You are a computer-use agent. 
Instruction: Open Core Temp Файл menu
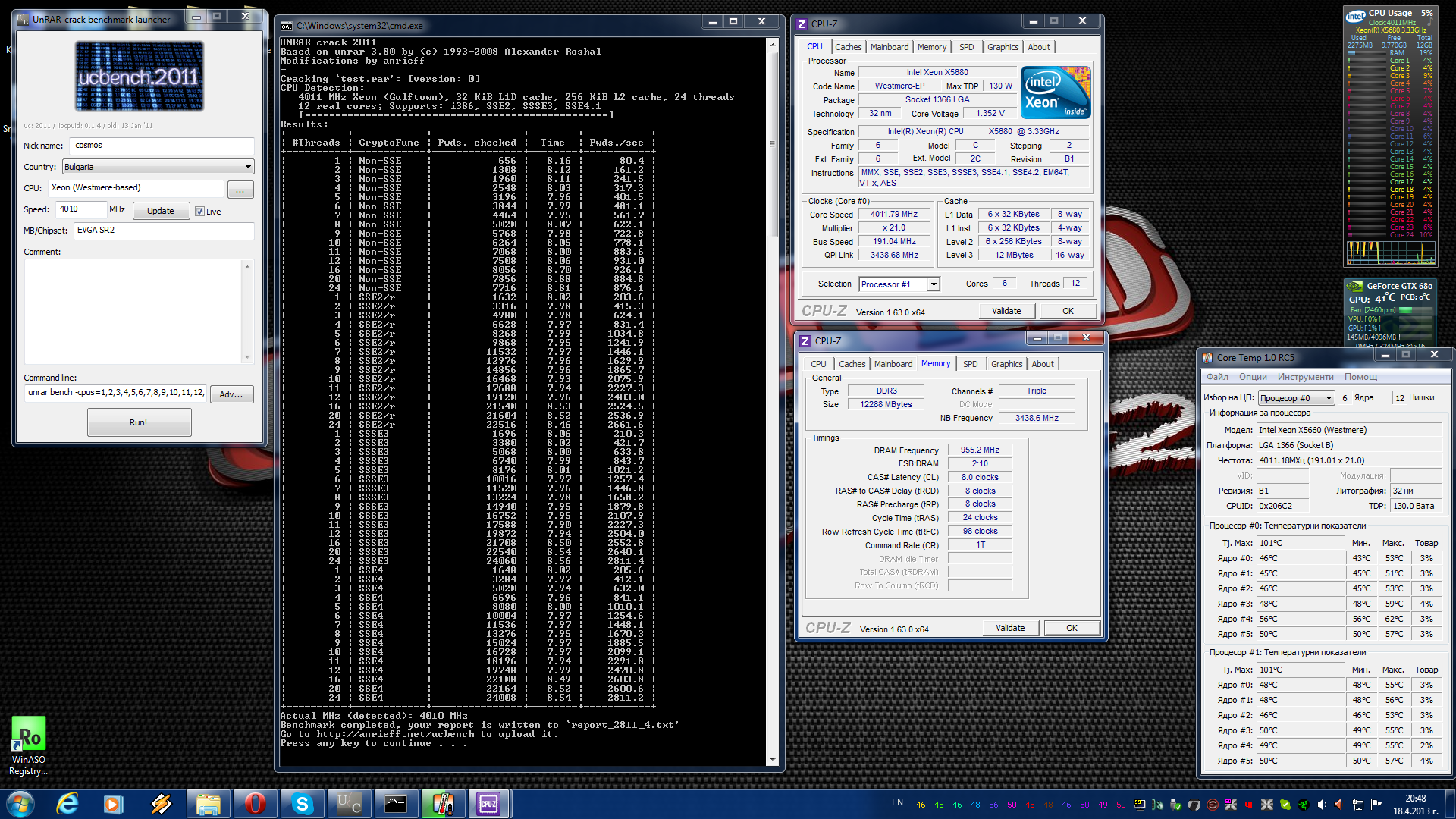pyautogui.click(x=1217, y=377)
